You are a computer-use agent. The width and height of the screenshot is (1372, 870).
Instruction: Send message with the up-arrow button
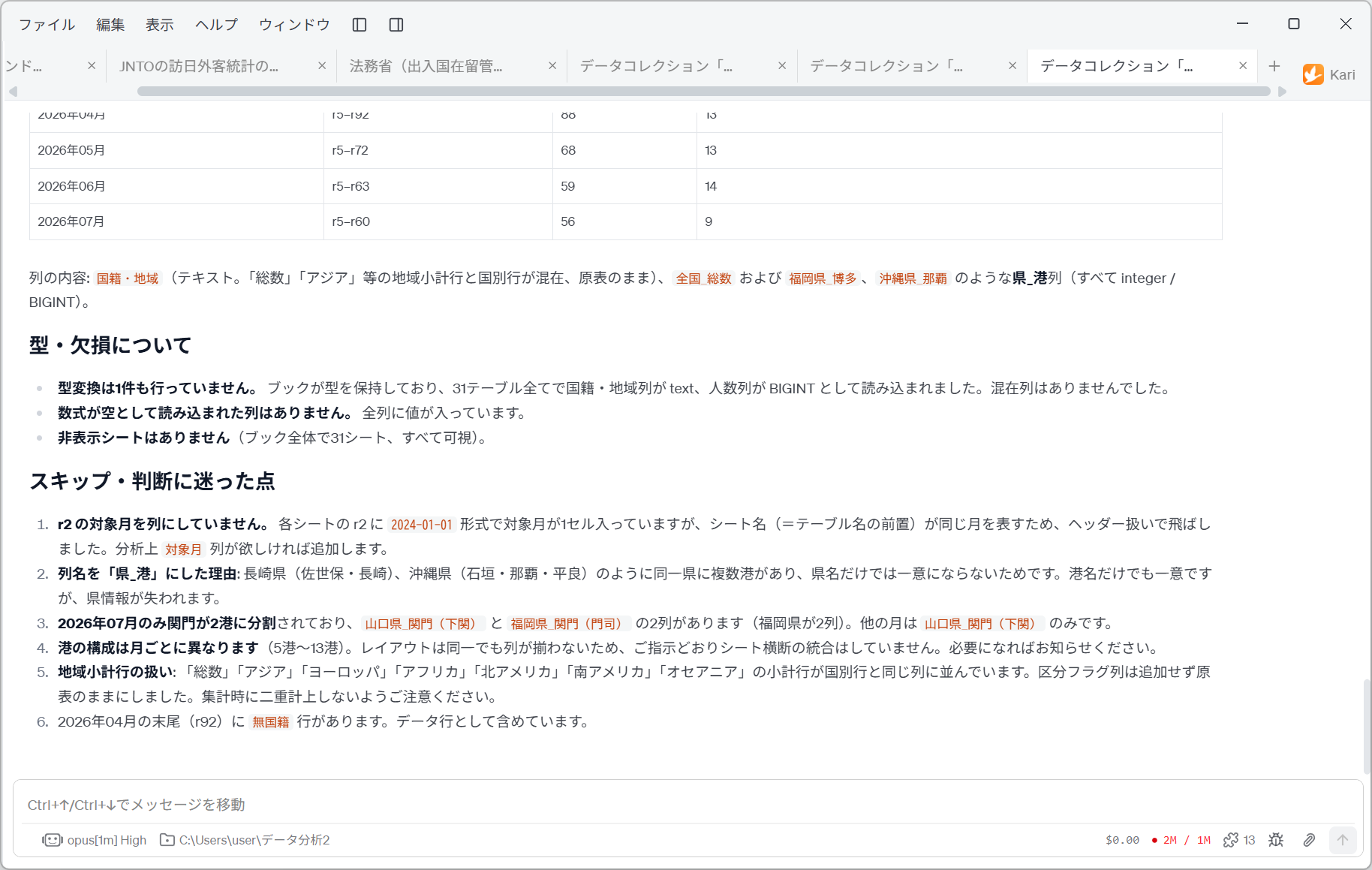[1343, 840]
